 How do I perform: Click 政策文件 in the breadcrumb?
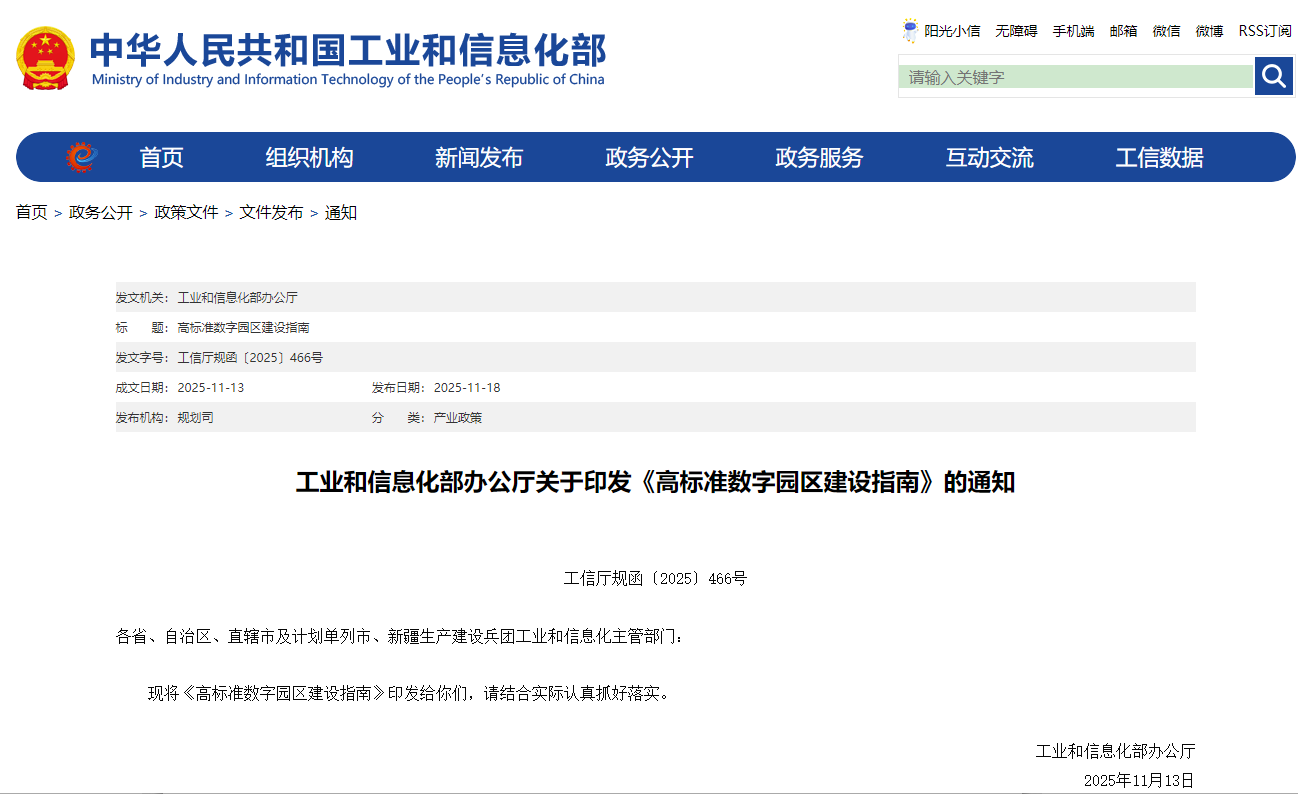pos(186,213)
